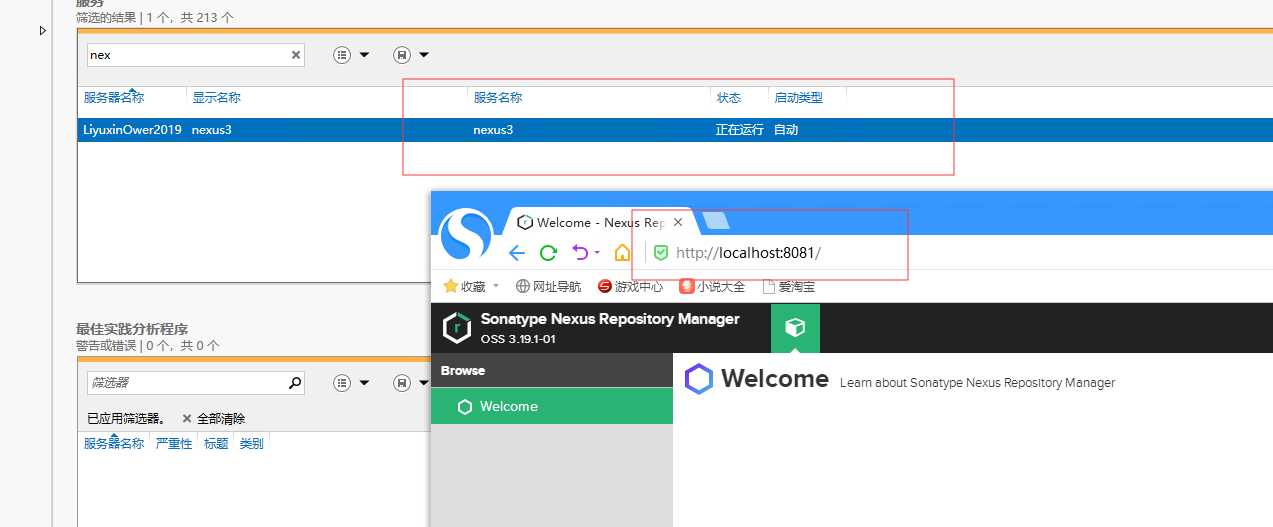Click the purple undo close tab icon
The height and width of the screenshot is (527, 1273).
click(580, 253)
